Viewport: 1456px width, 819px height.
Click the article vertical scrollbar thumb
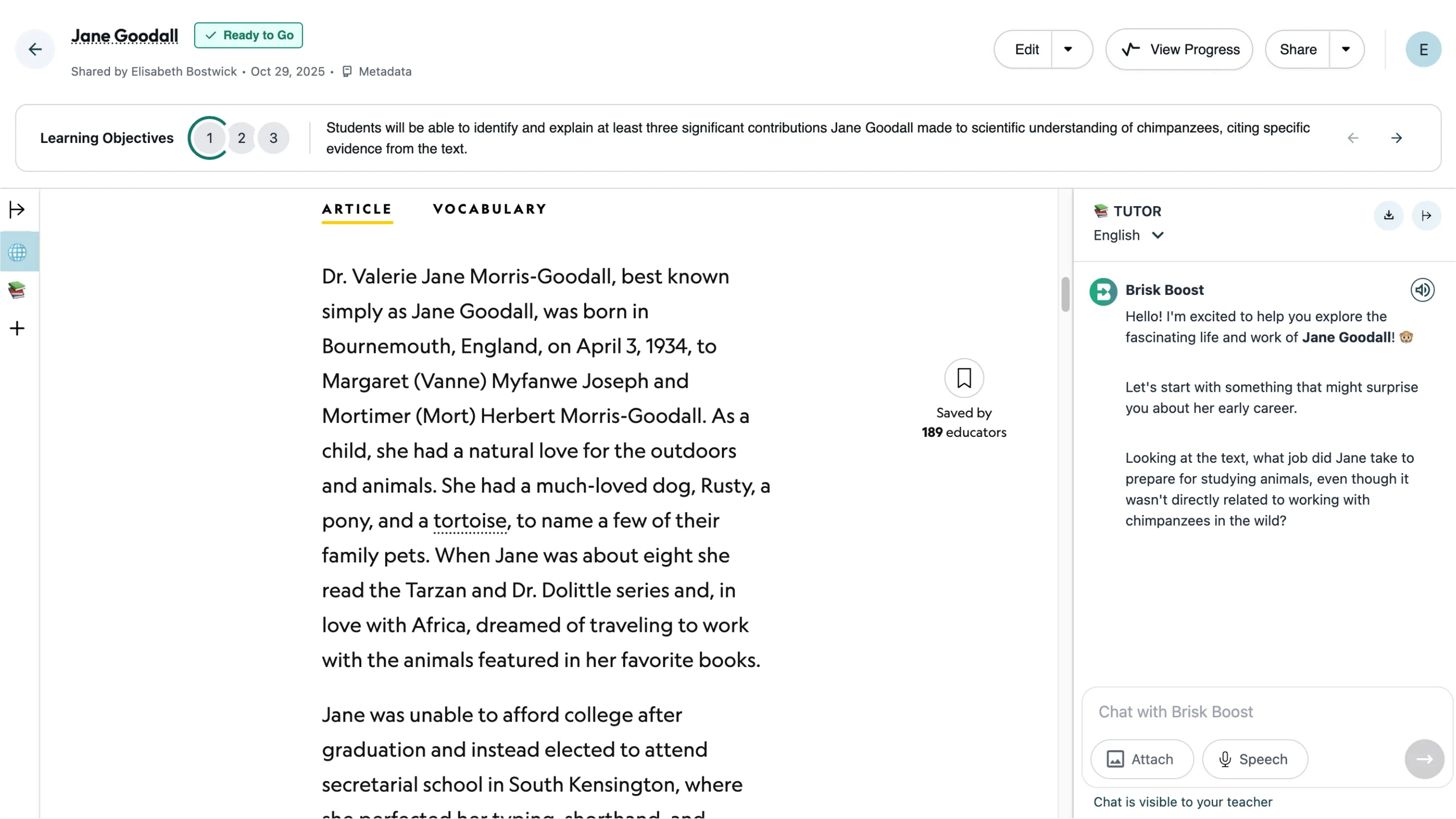tap(1065, 294)
